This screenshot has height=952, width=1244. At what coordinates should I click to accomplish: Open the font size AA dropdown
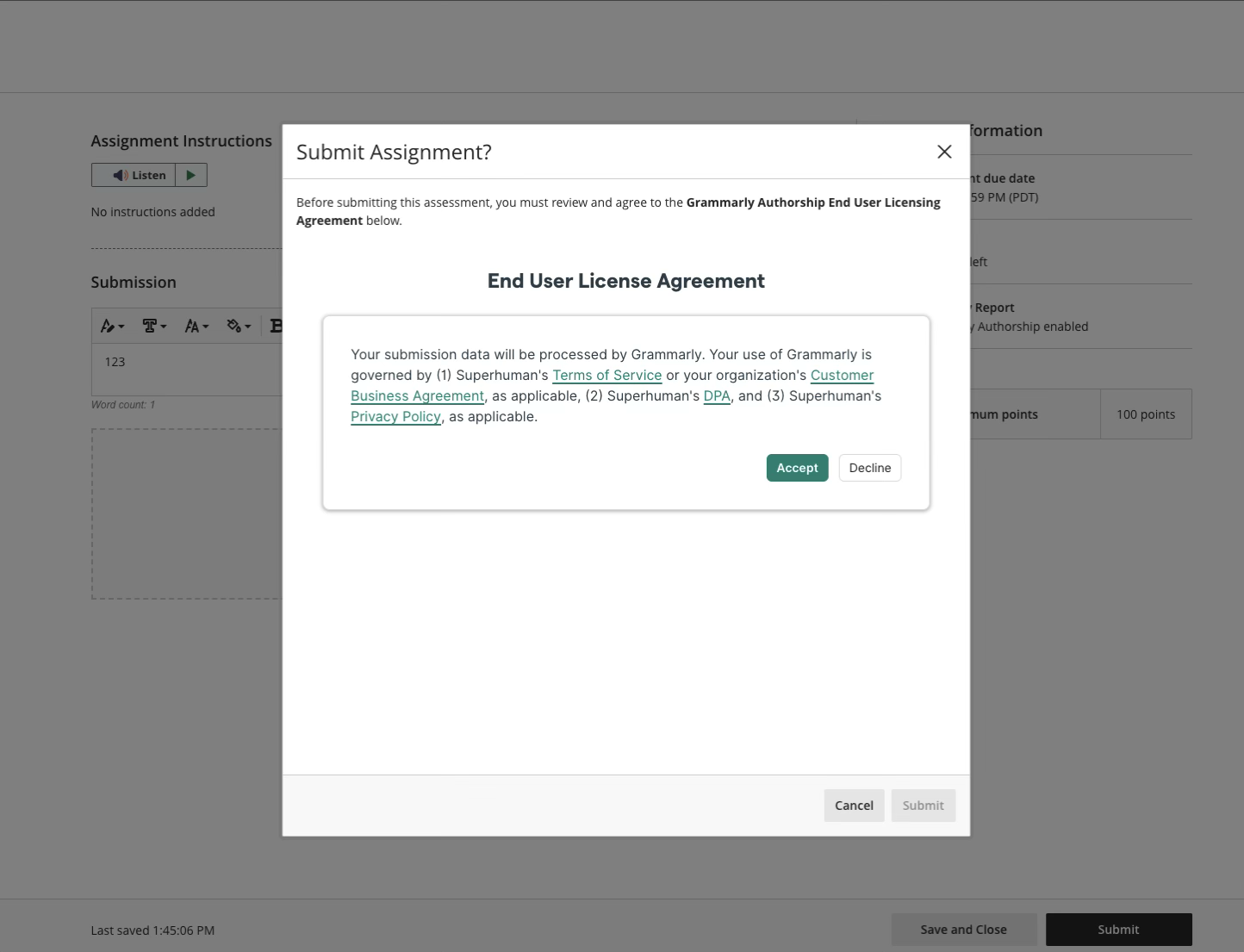coord(196,326)
